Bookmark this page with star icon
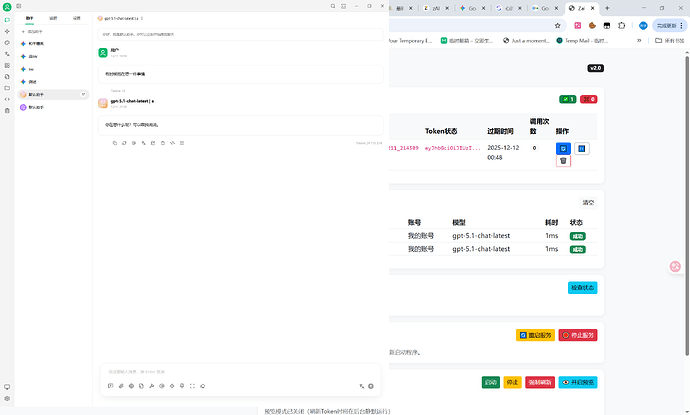Image resolution: width=690 pixels, height=415 pixels. click(x=558, y=26)
